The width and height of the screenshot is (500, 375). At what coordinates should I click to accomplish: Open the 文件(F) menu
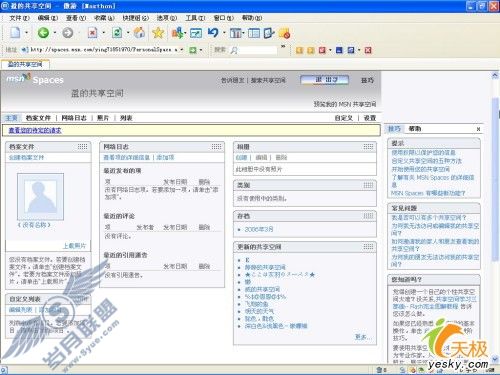tap(19, 18)
